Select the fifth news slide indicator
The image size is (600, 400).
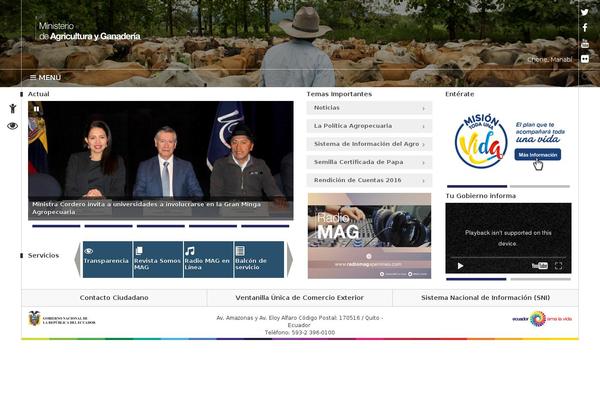(x=265, y=226)
